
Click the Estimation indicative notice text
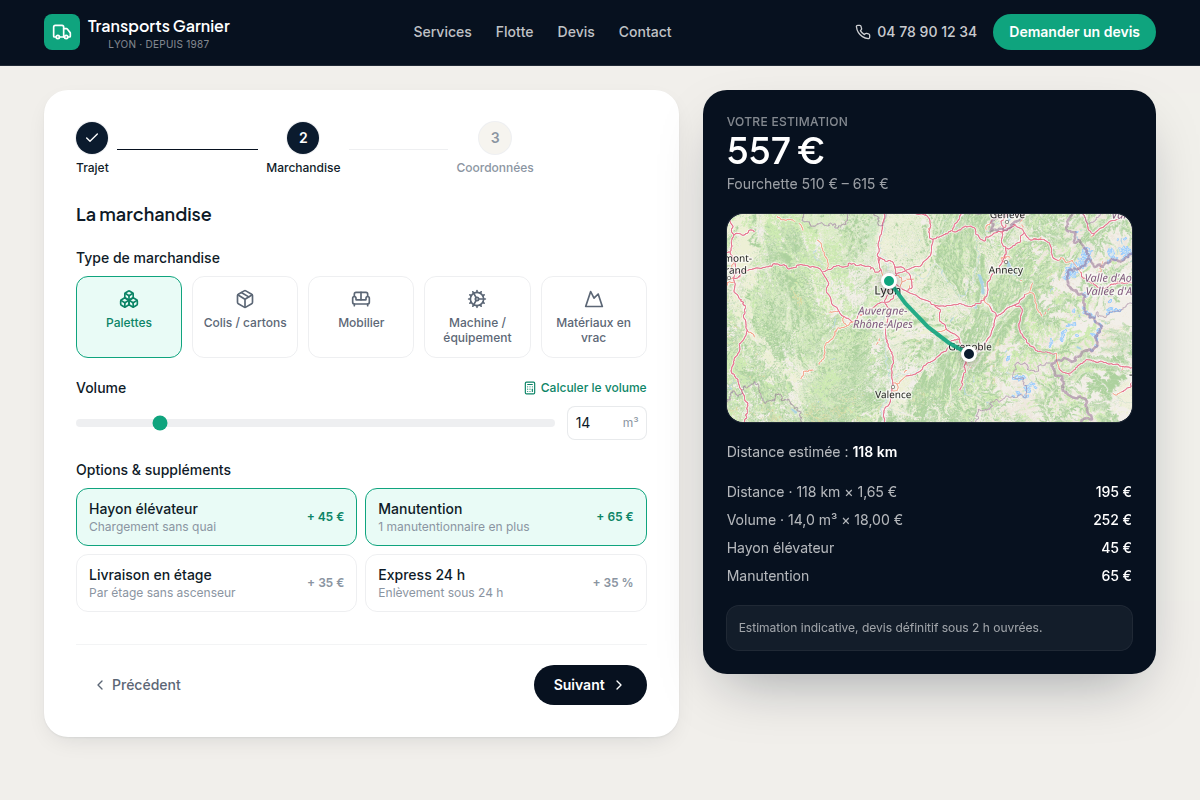890,628
